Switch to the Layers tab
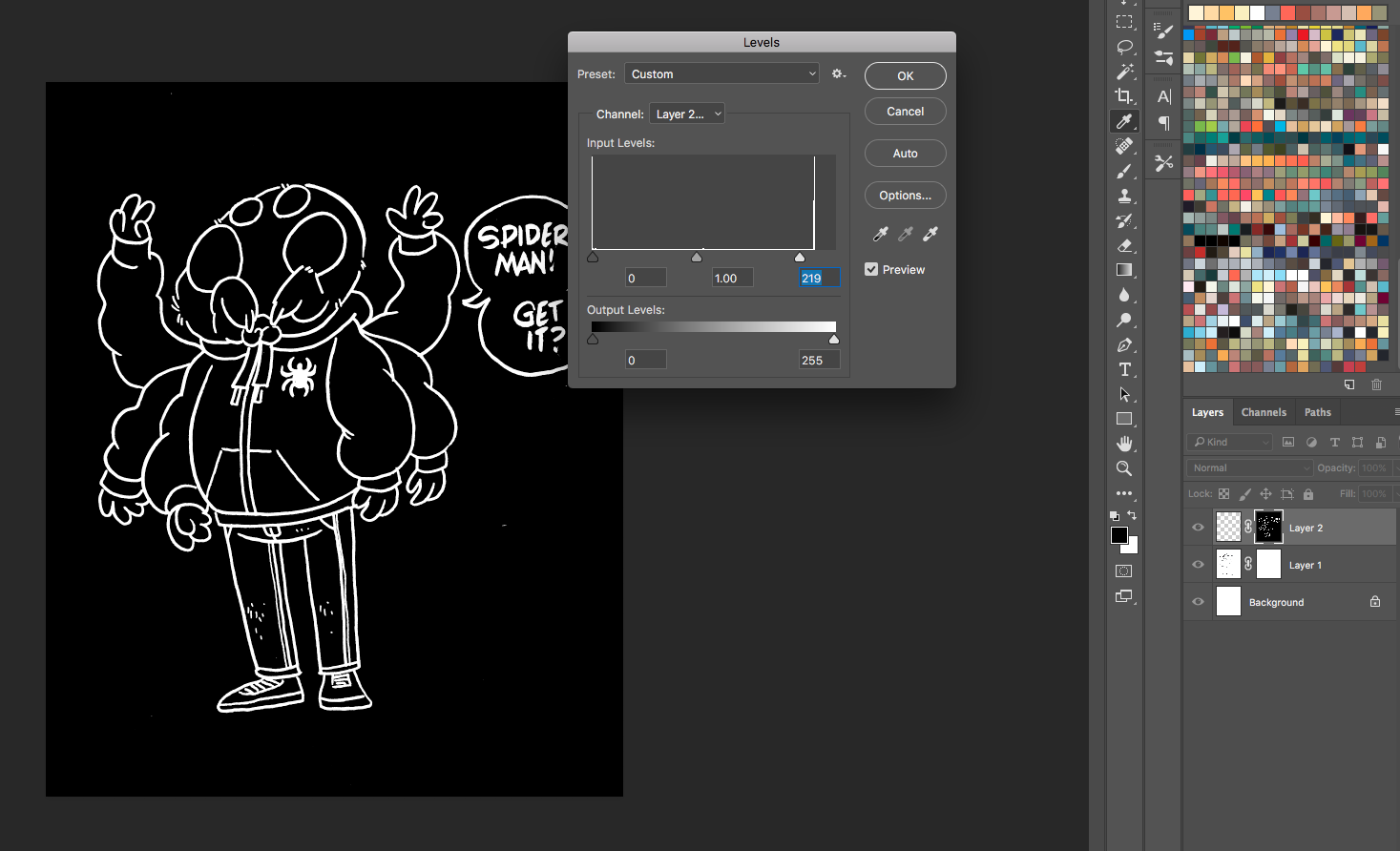Viewport: 1400px width, 851px height. (x=1207, y=412)
